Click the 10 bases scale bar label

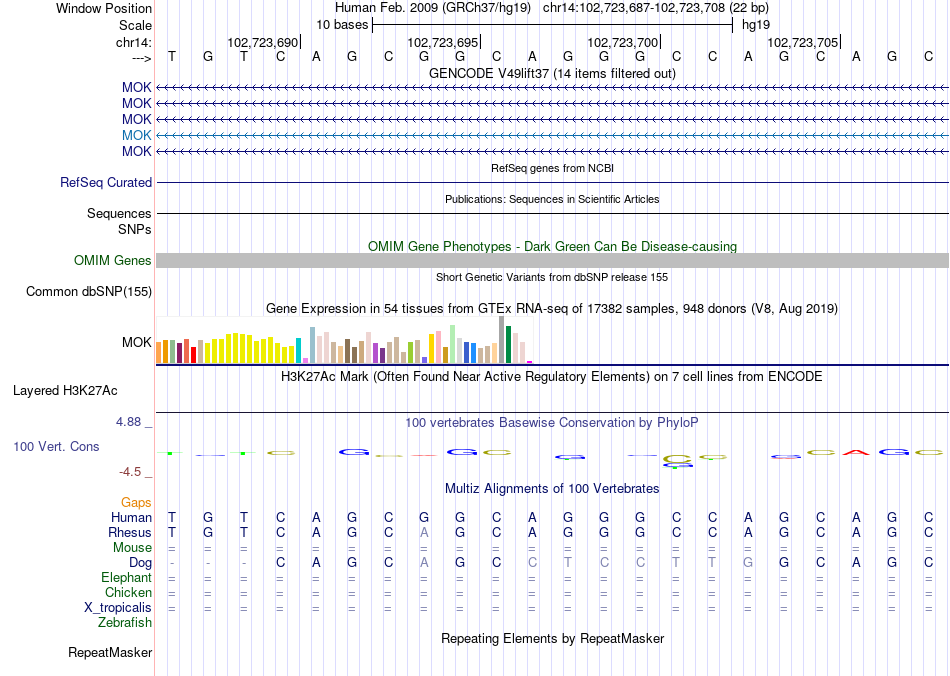pyautogui.click(x=342, y=25)
